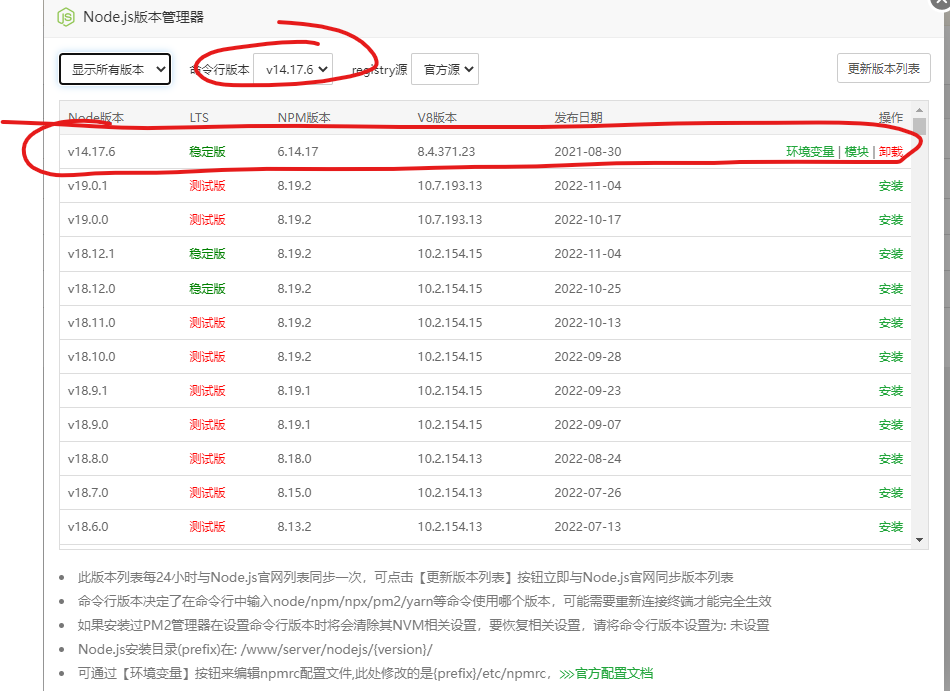950x691 pixels.
Task: Install Node v18.12.1
Action: [x=891, y=254]
